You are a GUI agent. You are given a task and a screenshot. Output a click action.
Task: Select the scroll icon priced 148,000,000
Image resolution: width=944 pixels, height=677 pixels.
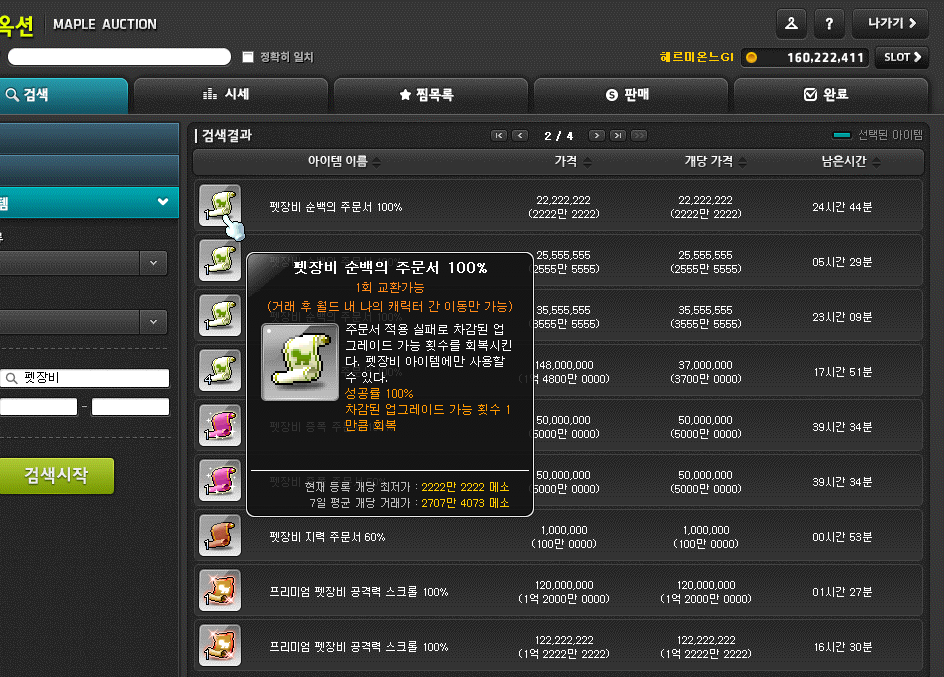[x=220, y=370]
